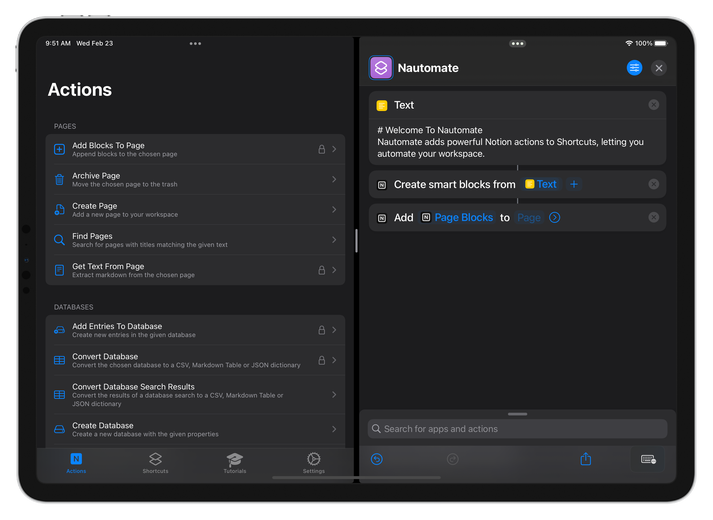Select the Create Database action

click(x=195, y=429)
